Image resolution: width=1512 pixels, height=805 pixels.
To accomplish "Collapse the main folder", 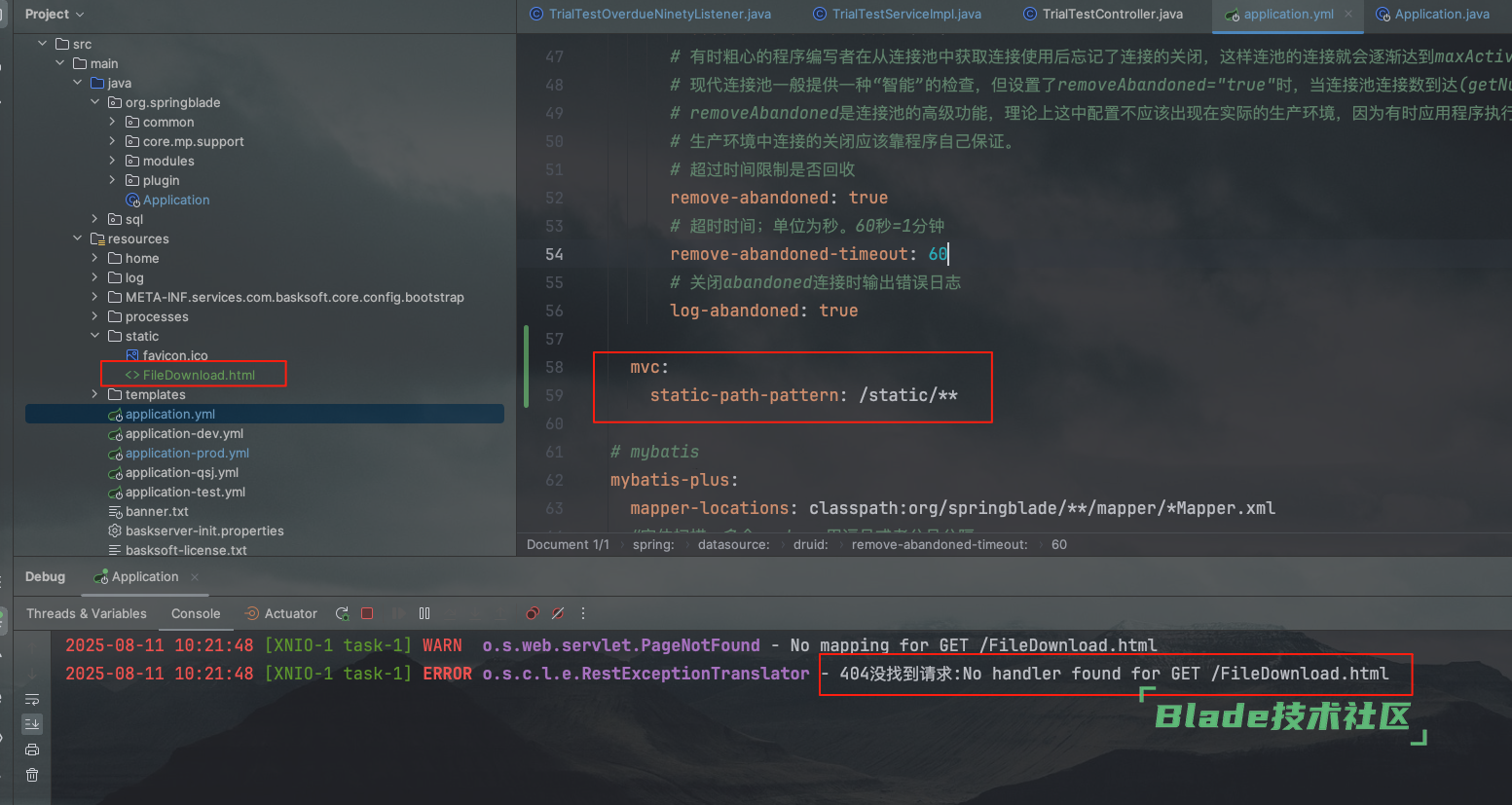I will tap(59, 63).
